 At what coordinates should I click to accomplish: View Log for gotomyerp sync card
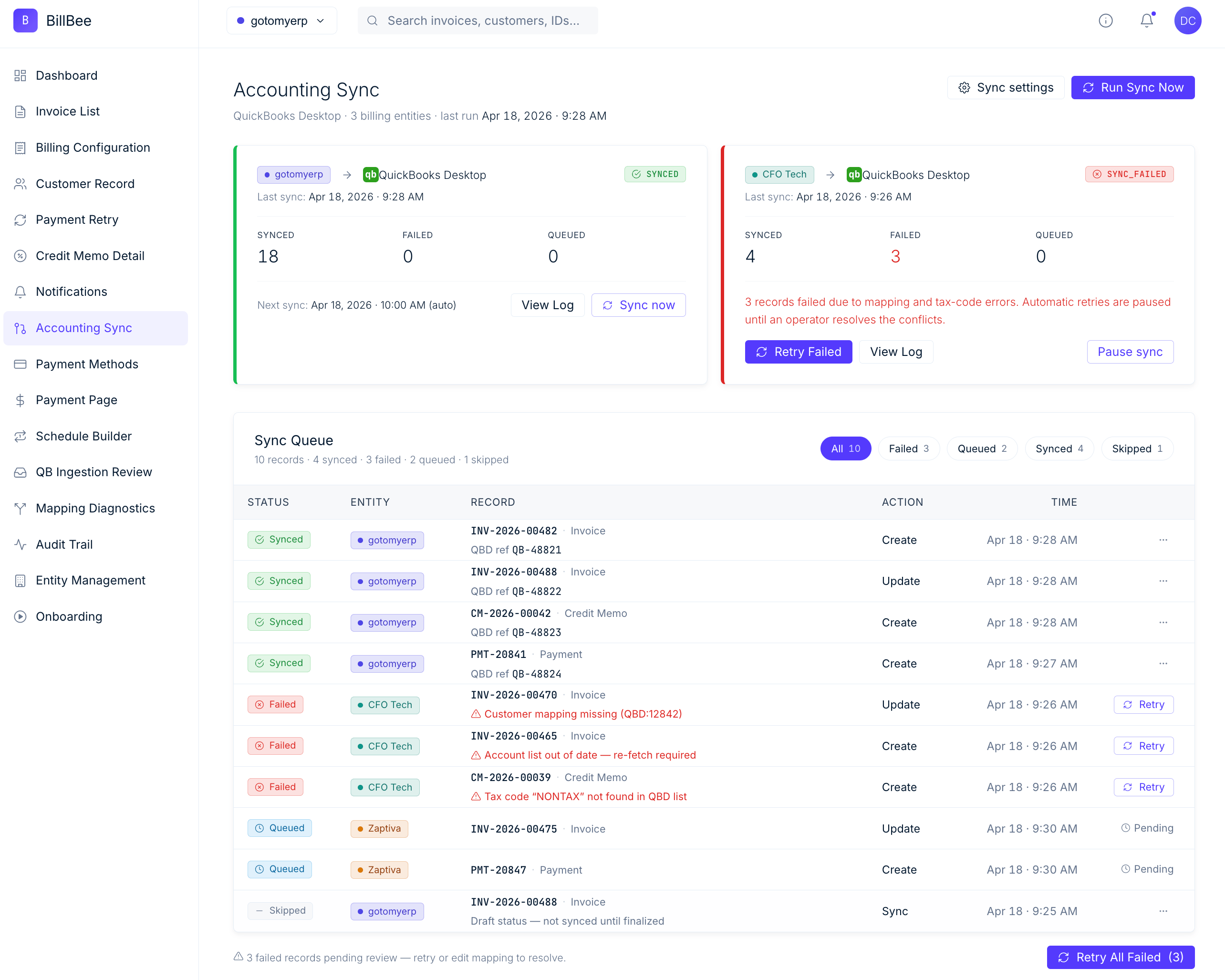point(548,305)
